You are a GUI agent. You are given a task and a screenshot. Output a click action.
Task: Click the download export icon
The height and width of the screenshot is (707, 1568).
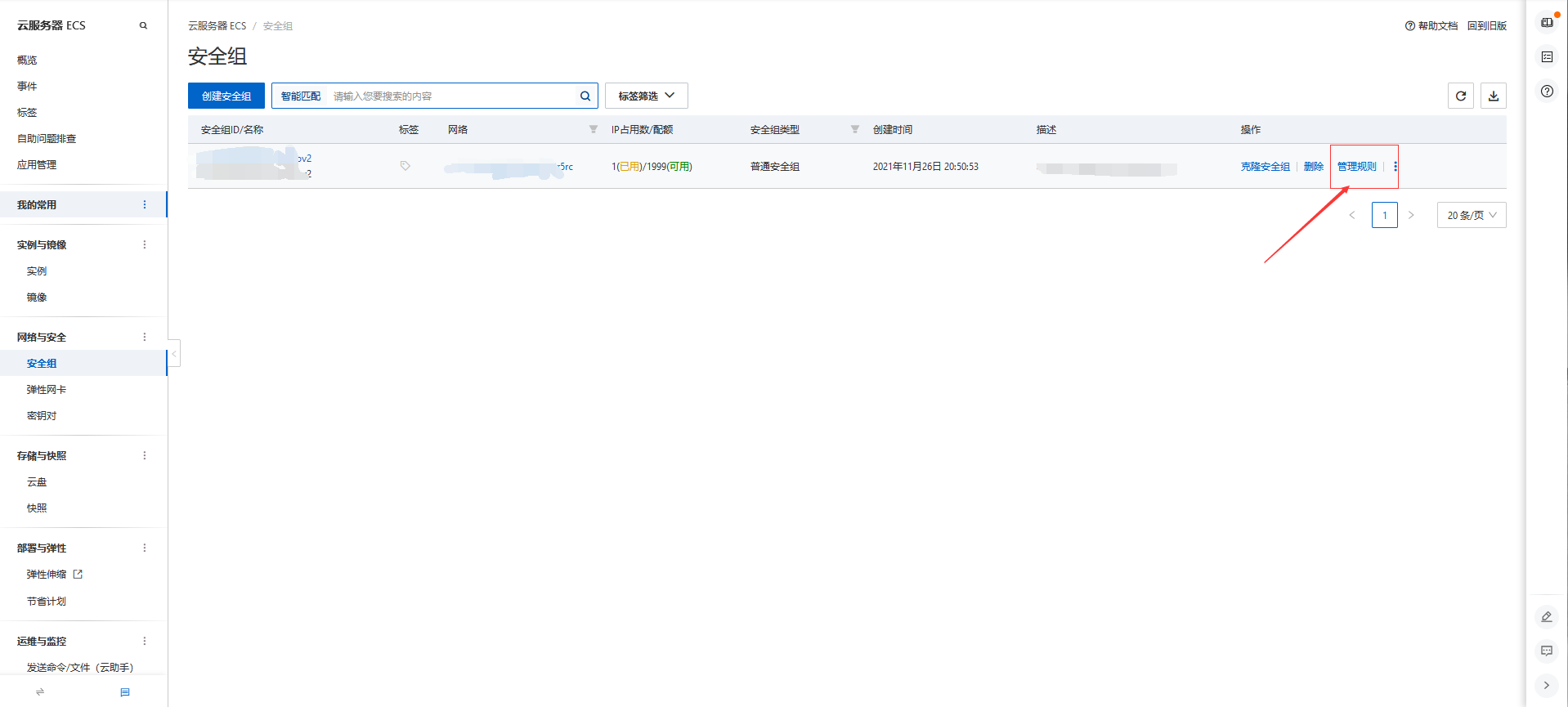[x=1494, y=96]
